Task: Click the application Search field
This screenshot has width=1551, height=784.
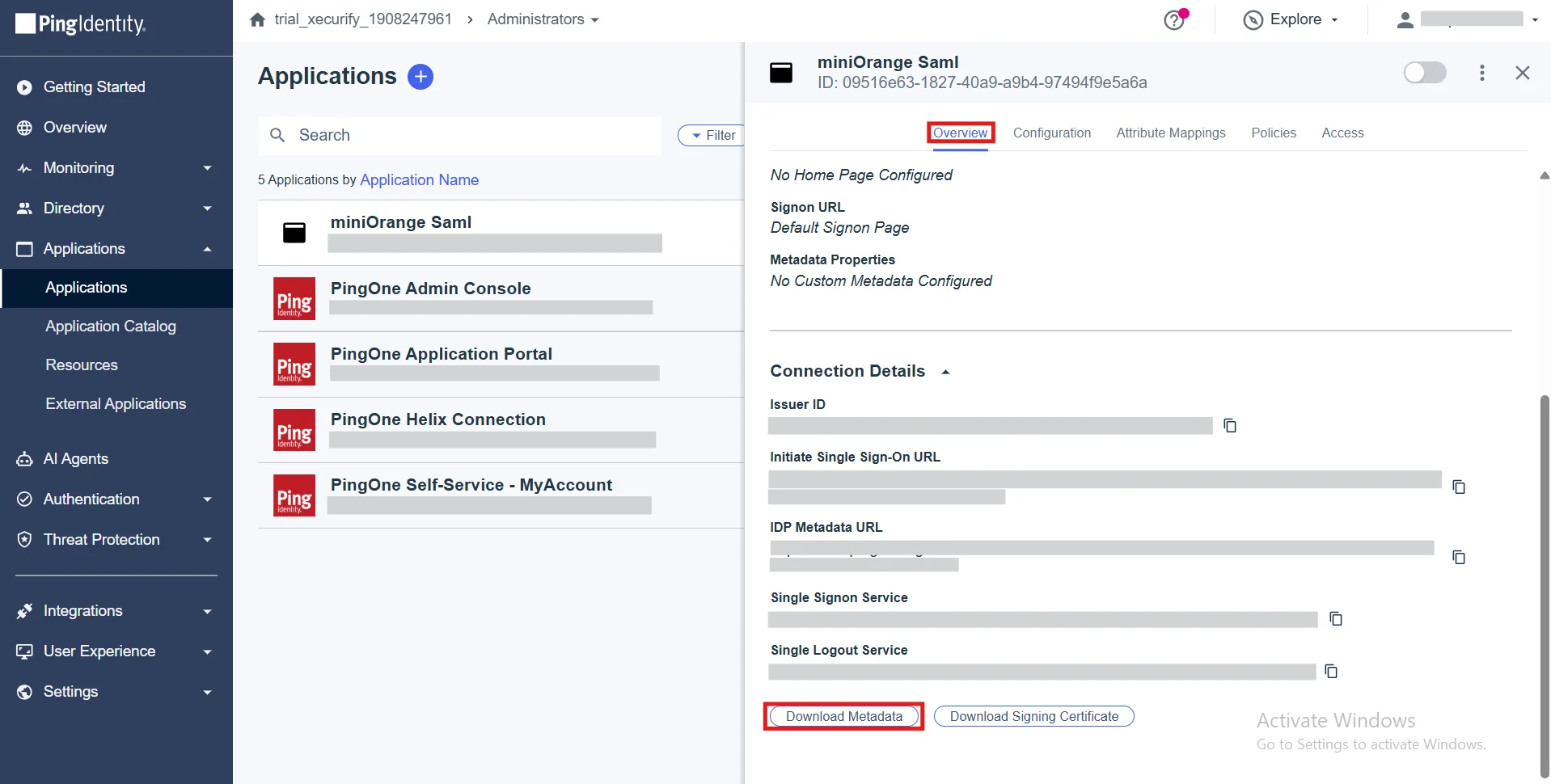Action: (x=459, y=135)
